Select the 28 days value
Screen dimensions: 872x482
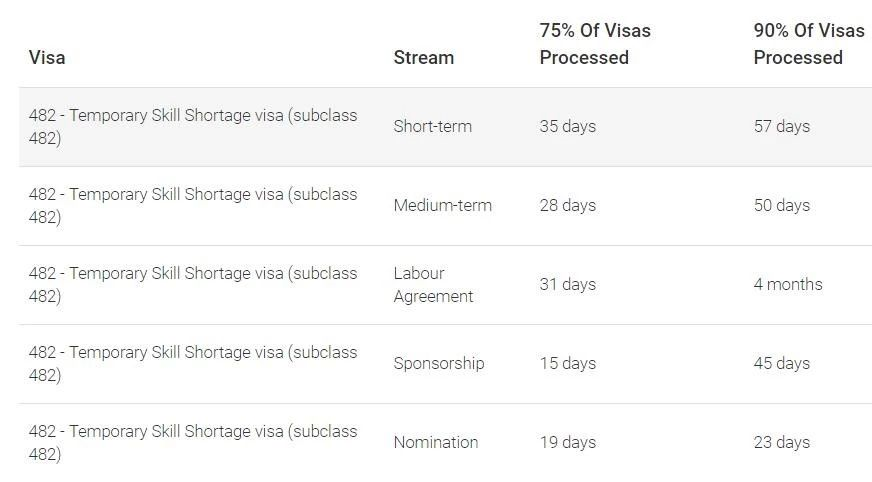pyautogui.click(x=567, y=206)
